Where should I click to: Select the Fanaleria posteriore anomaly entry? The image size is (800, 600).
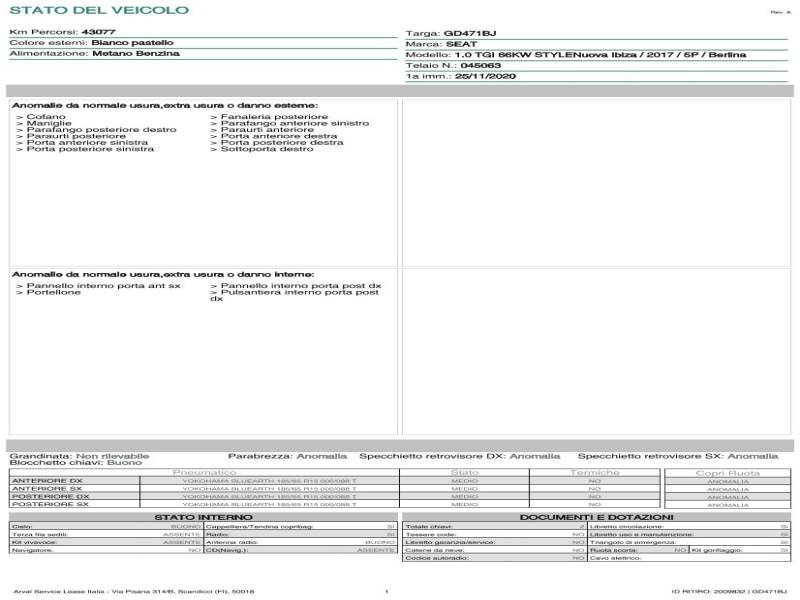pyautogui.click(x=268, y=117)
